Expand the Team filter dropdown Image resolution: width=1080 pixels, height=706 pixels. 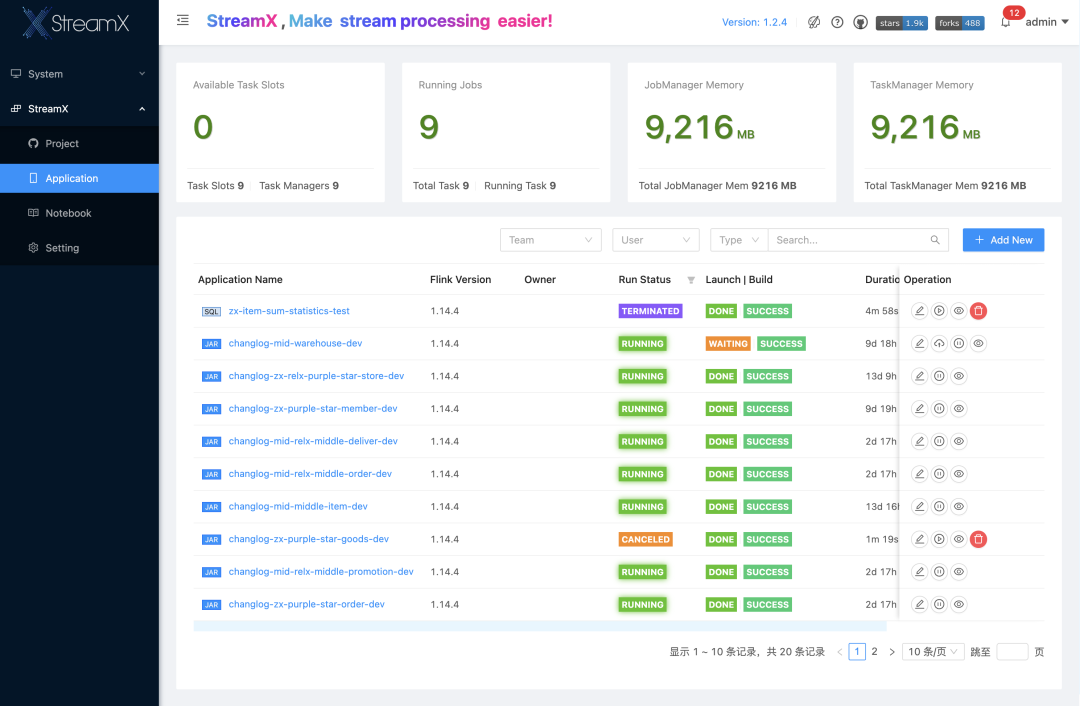click(x=550, y=239)
